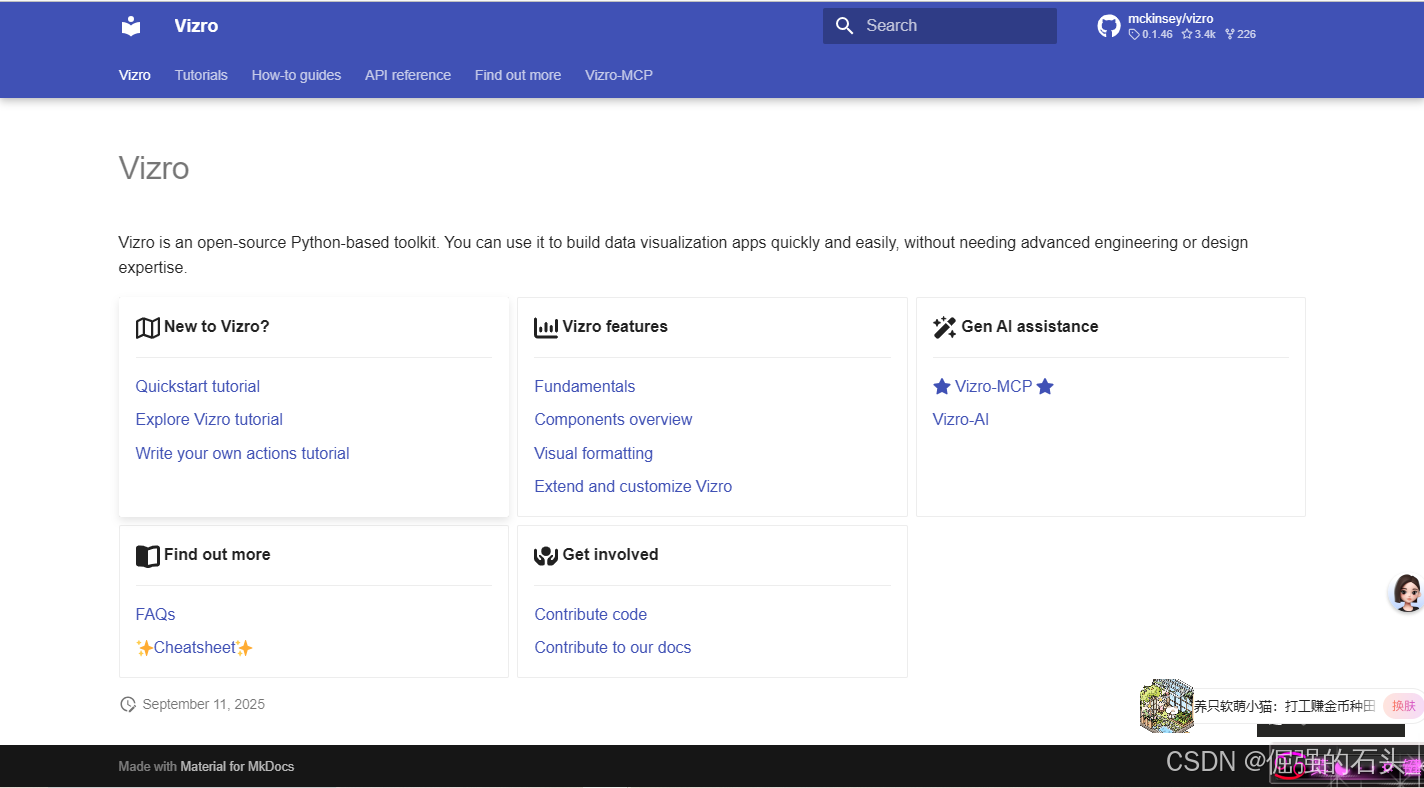Screen dimensions: 1424x788
Task: Click the 养只软萌小猫 banner text
Action: point(1285,706)
